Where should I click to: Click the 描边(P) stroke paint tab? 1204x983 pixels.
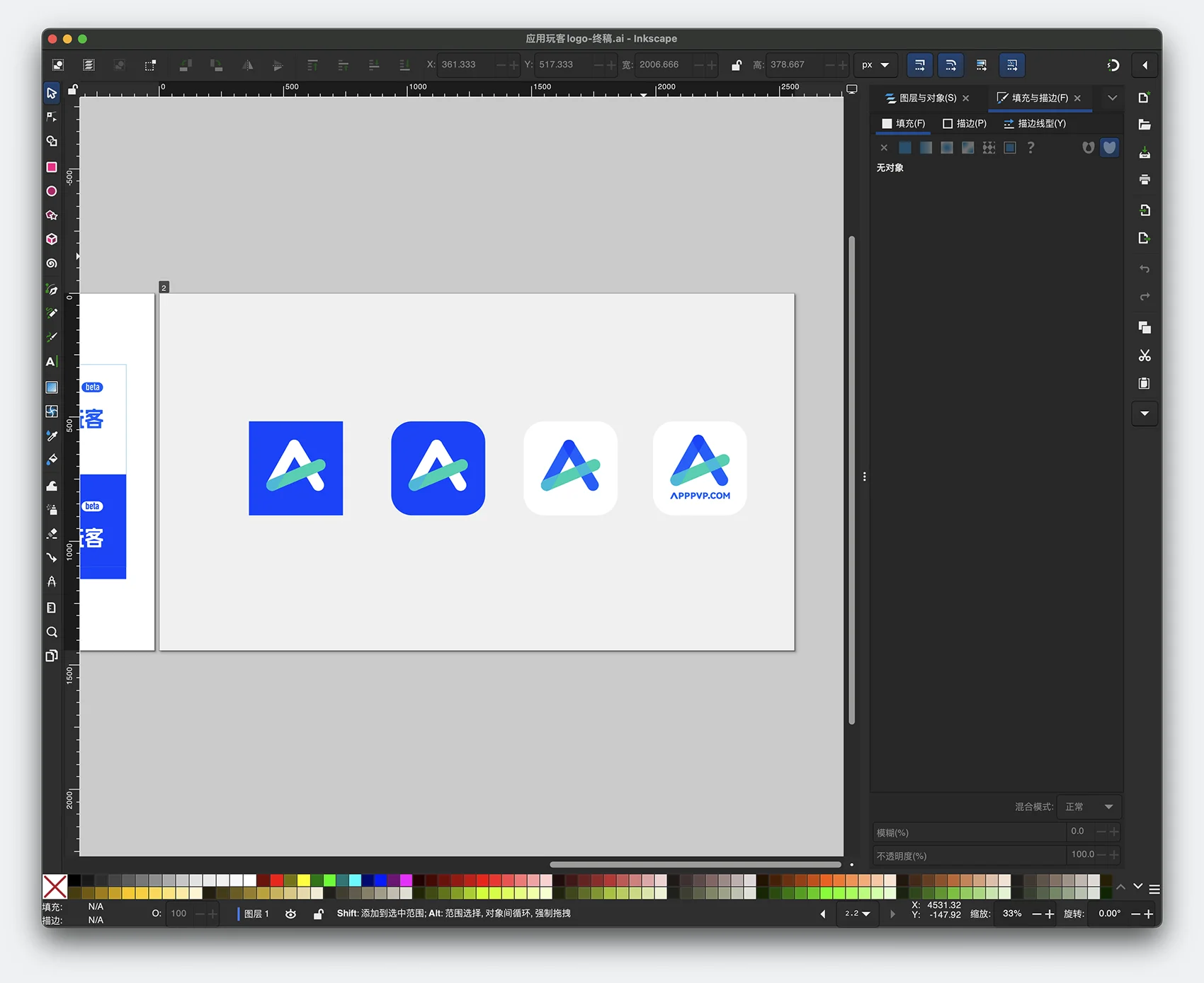click(965, 124)
